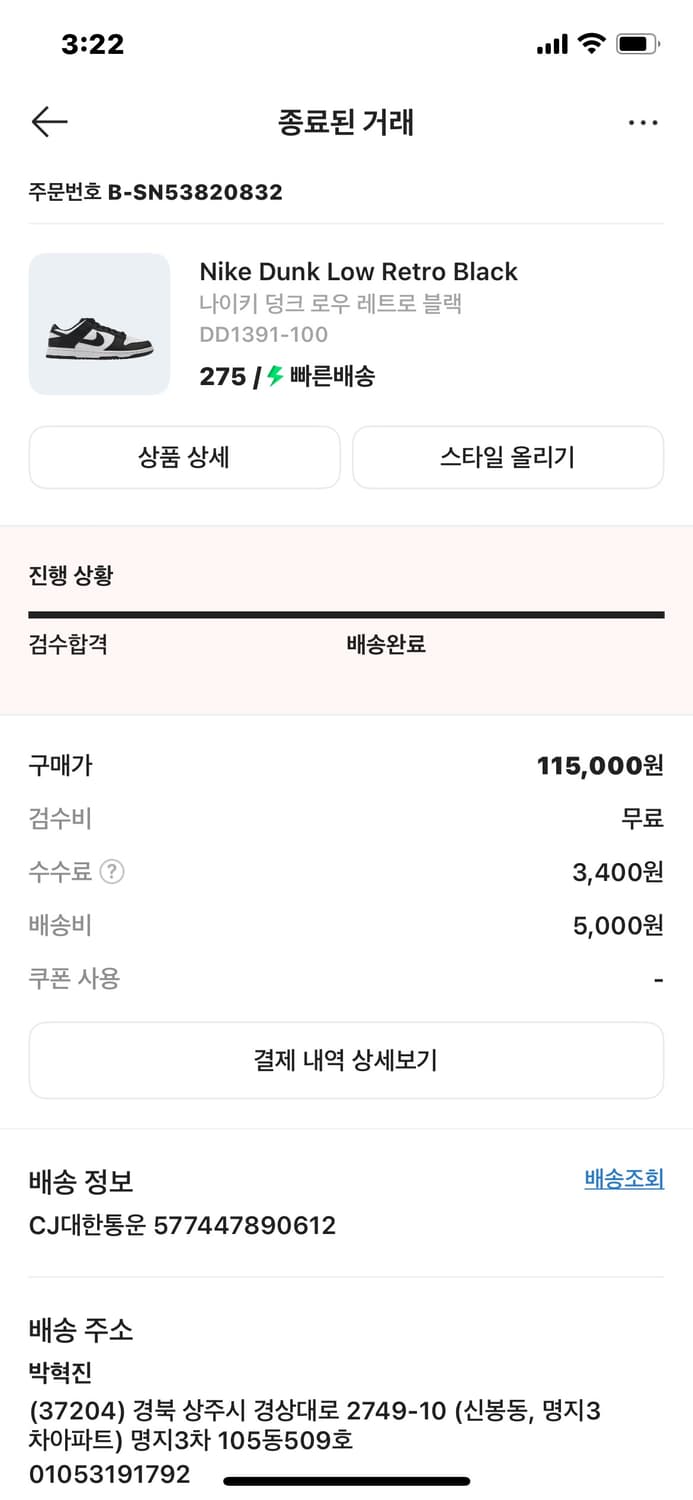Screen dimensions: 693x1500
Task: Tap the home indicator bar
Action: coord(346,1481)
